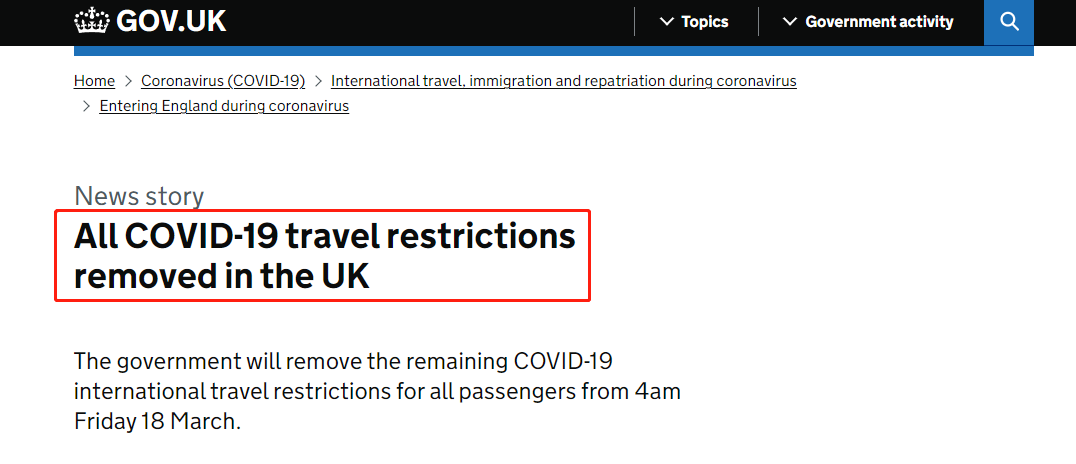Open the Topics menu label

coord(705,22)
